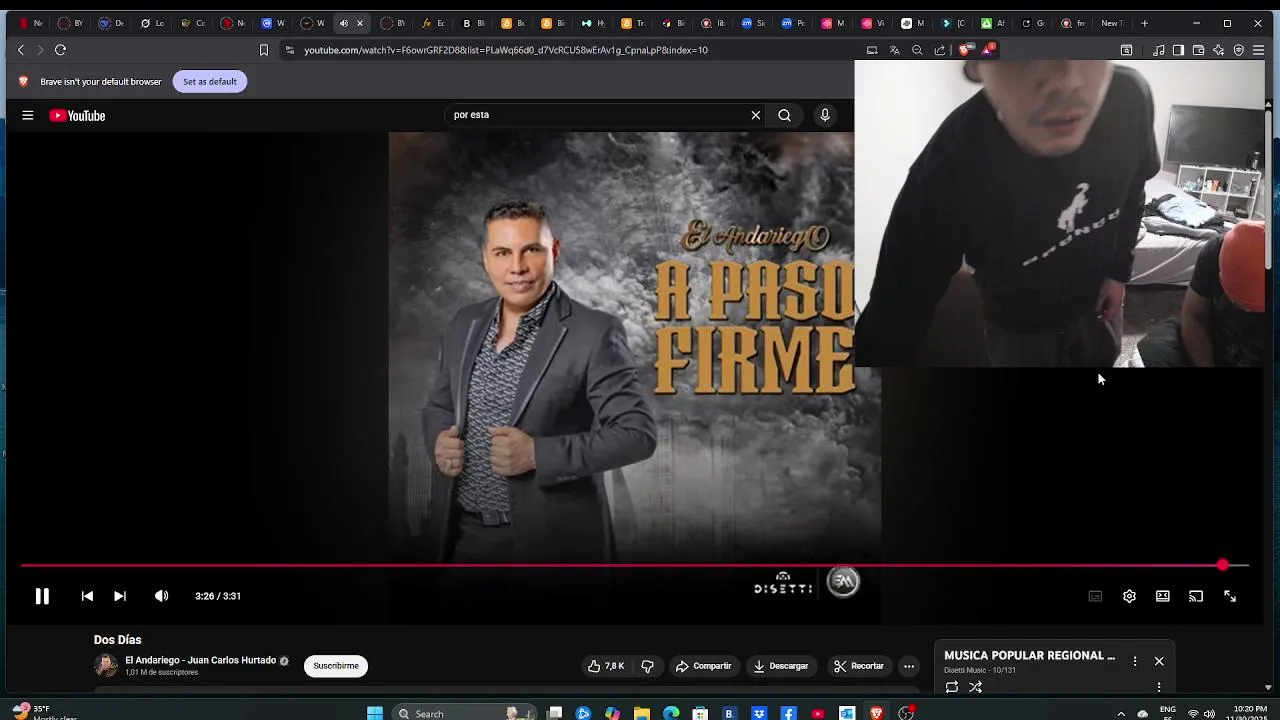
Task: Dislike the video
Action: point(647,666)
